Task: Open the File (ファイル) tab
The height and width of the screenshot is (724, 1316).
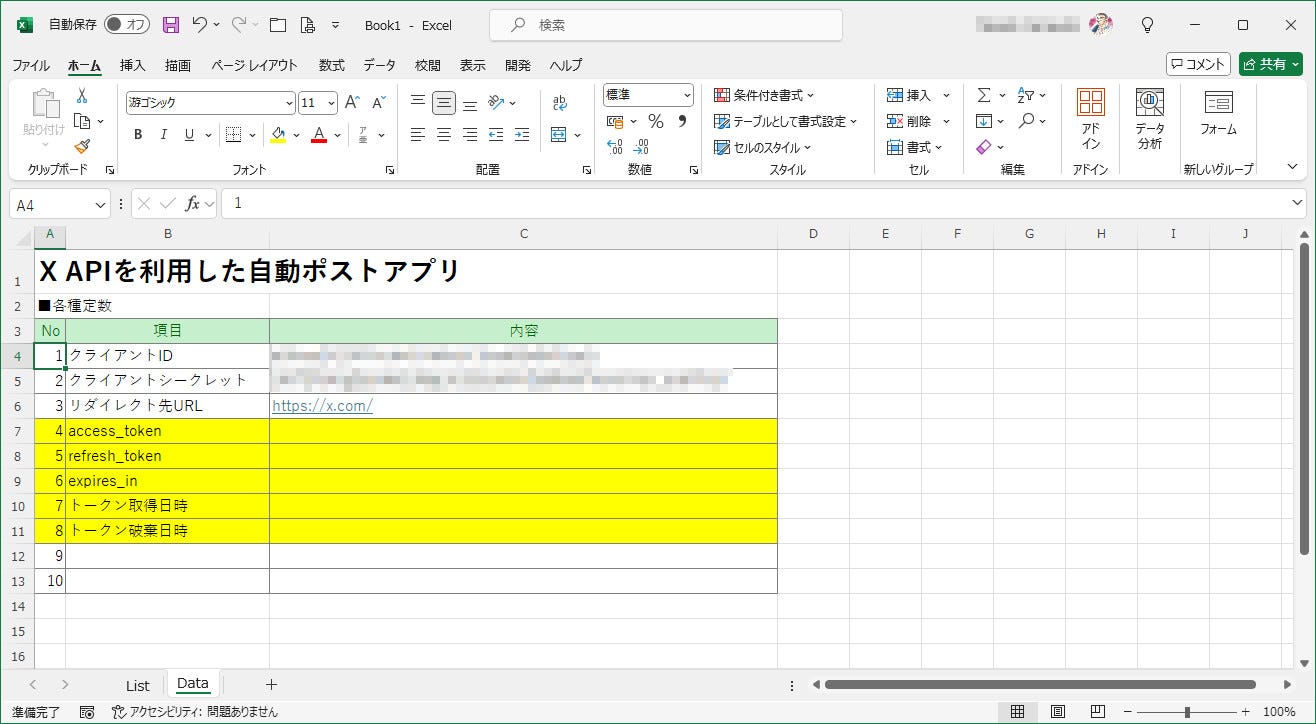Action: click(x=31, y=65)
